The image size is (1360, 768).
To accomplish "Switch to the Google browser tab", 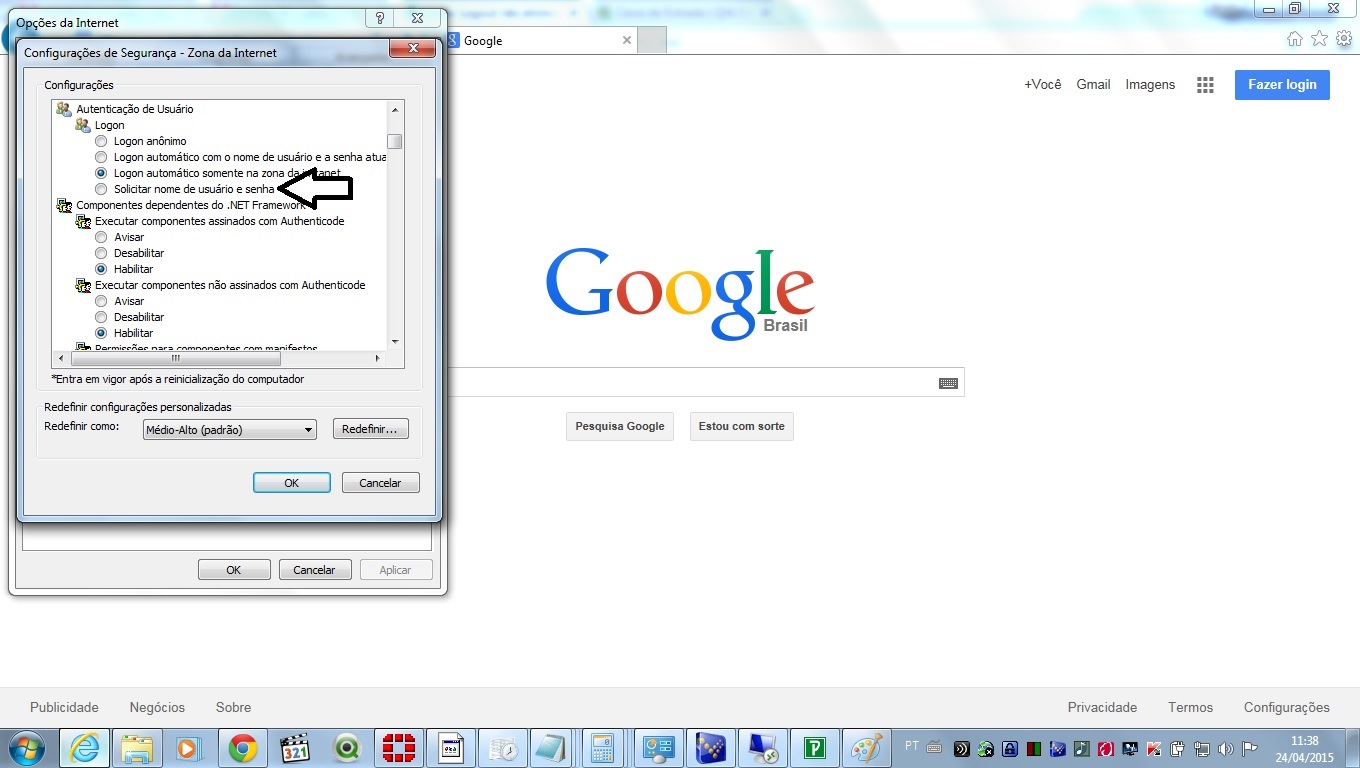I will [540, 41].
